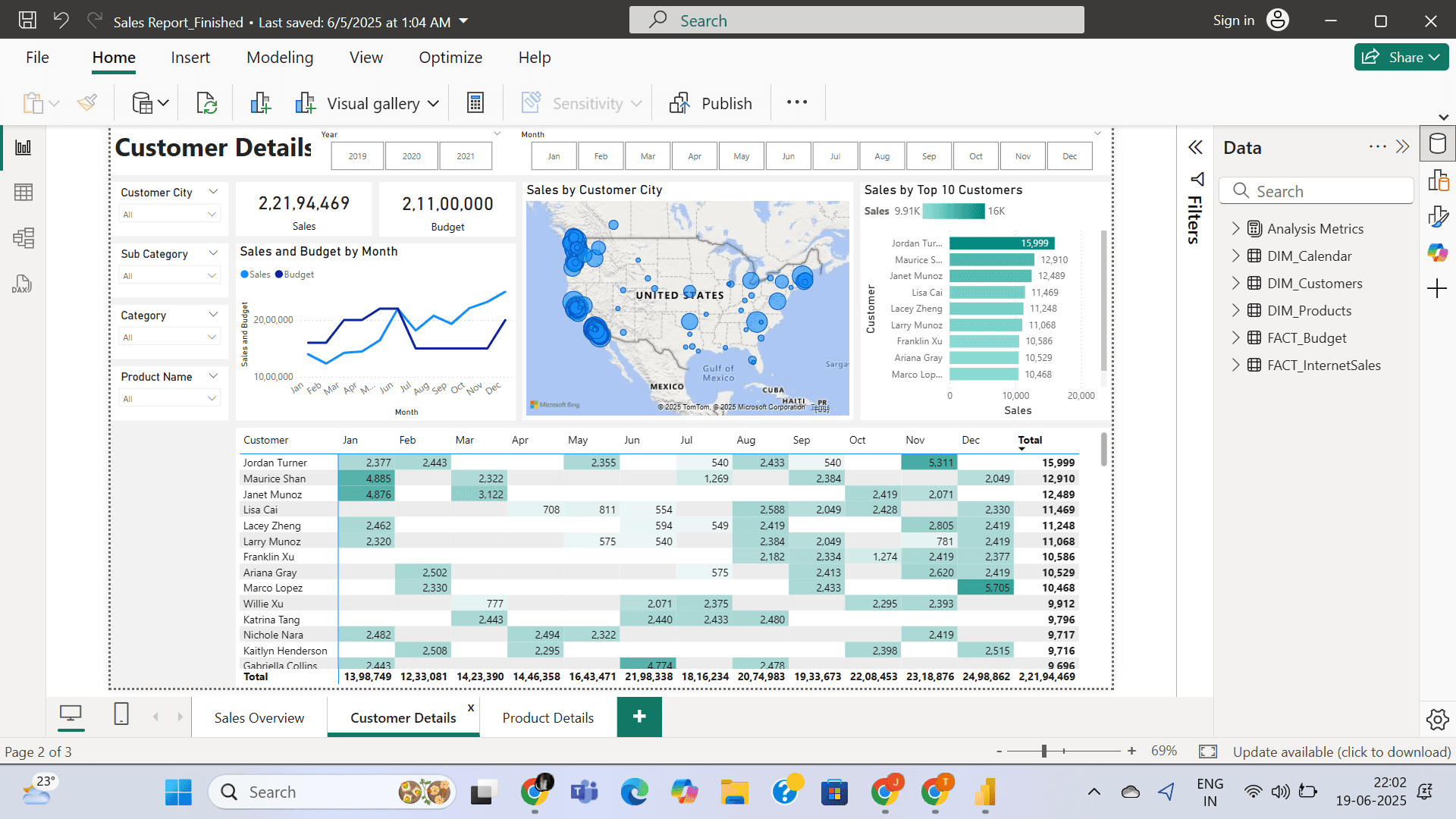Screen dimensions: 1456x819
Task: Open DAX query view icon
Action: [22, 284]
